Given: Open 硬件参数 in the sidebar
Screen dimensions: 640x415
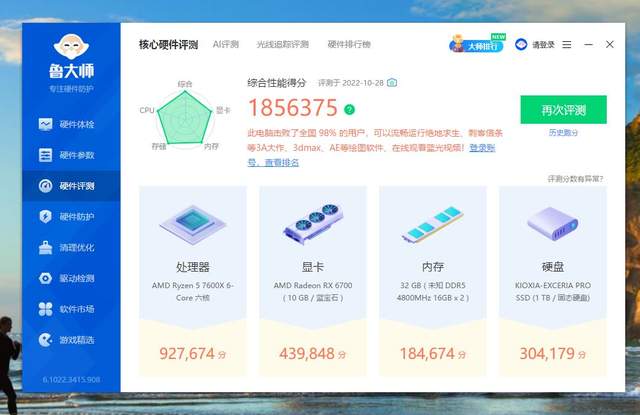Looking at the screenshot, I should click(71, 155).
